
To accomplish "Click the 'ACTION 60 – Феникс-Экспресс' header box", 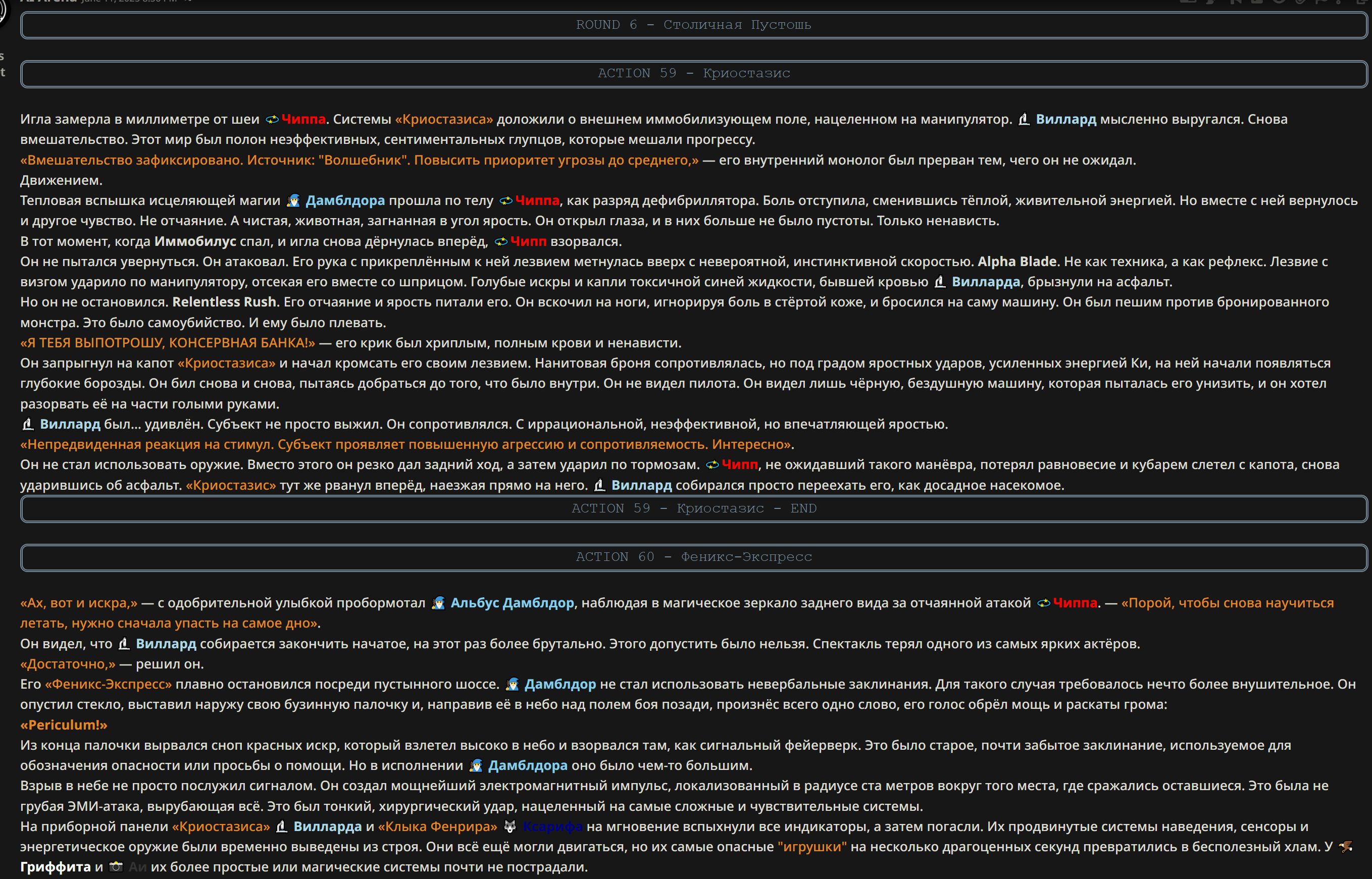I will point(693,557).
